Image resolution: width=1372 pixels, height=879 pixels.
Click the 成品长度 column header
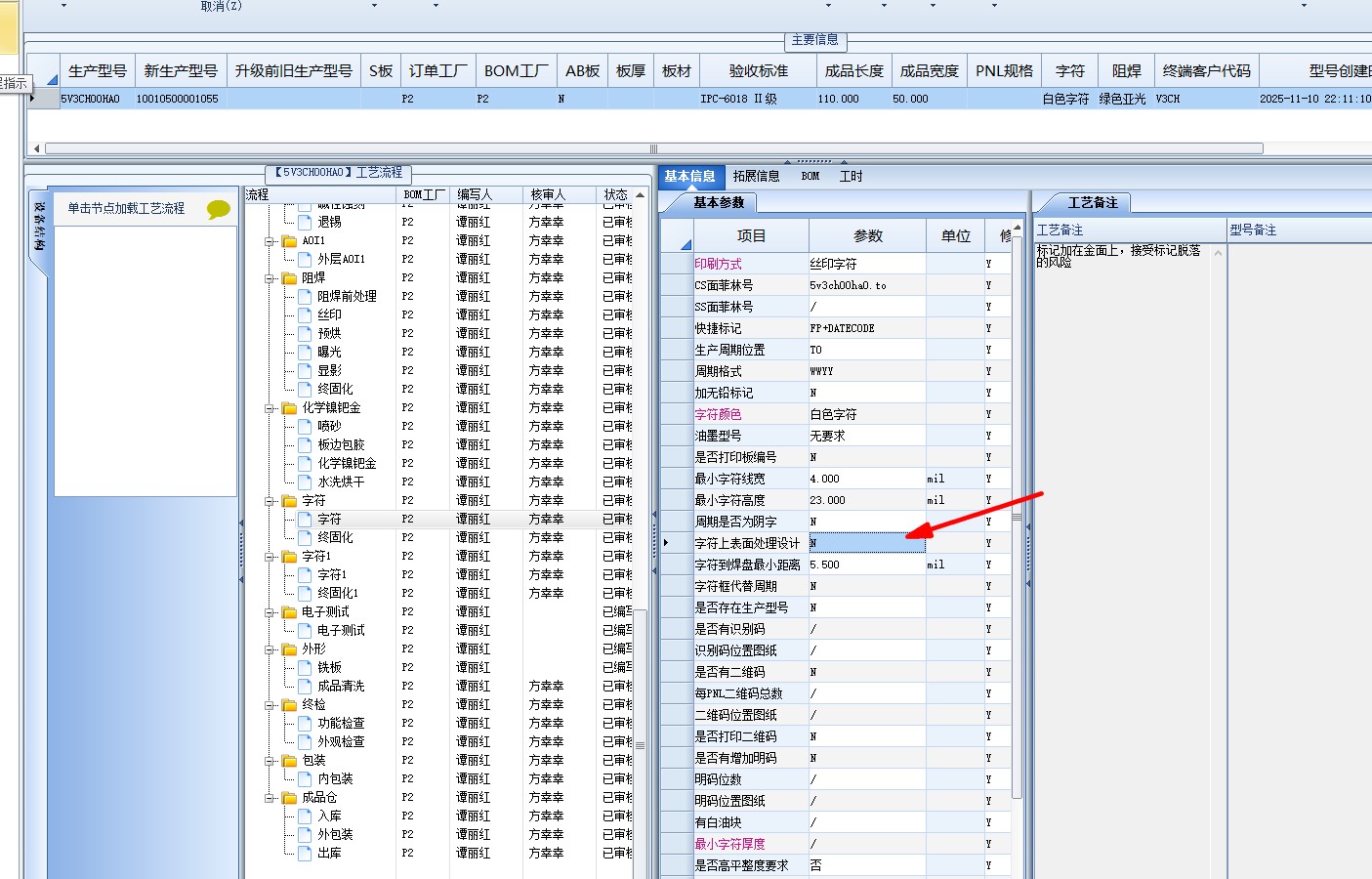coord(854,70)
